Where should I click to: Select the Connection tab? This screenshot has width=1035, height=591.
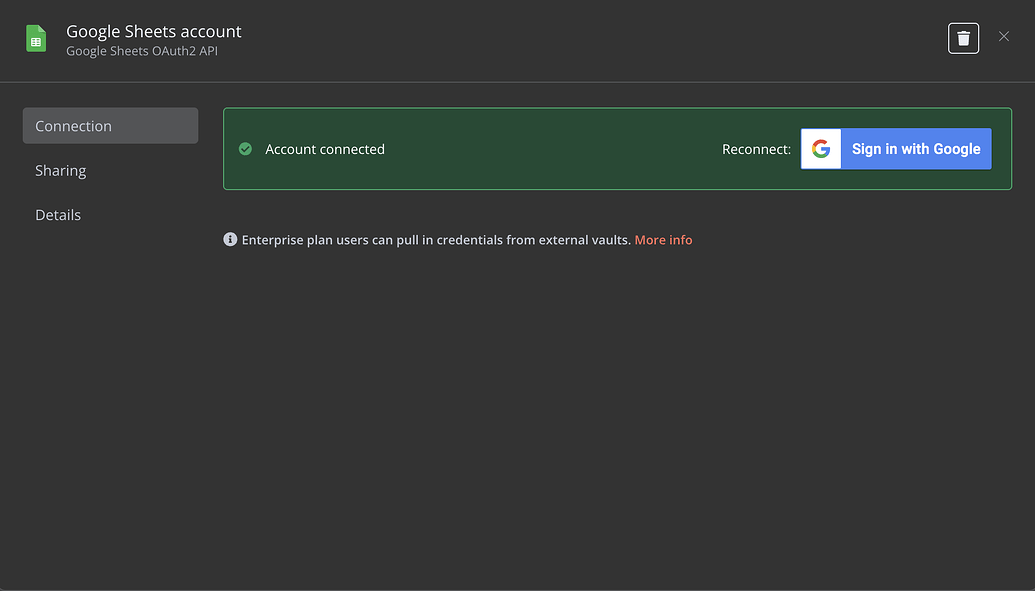(x=73, y=125)
